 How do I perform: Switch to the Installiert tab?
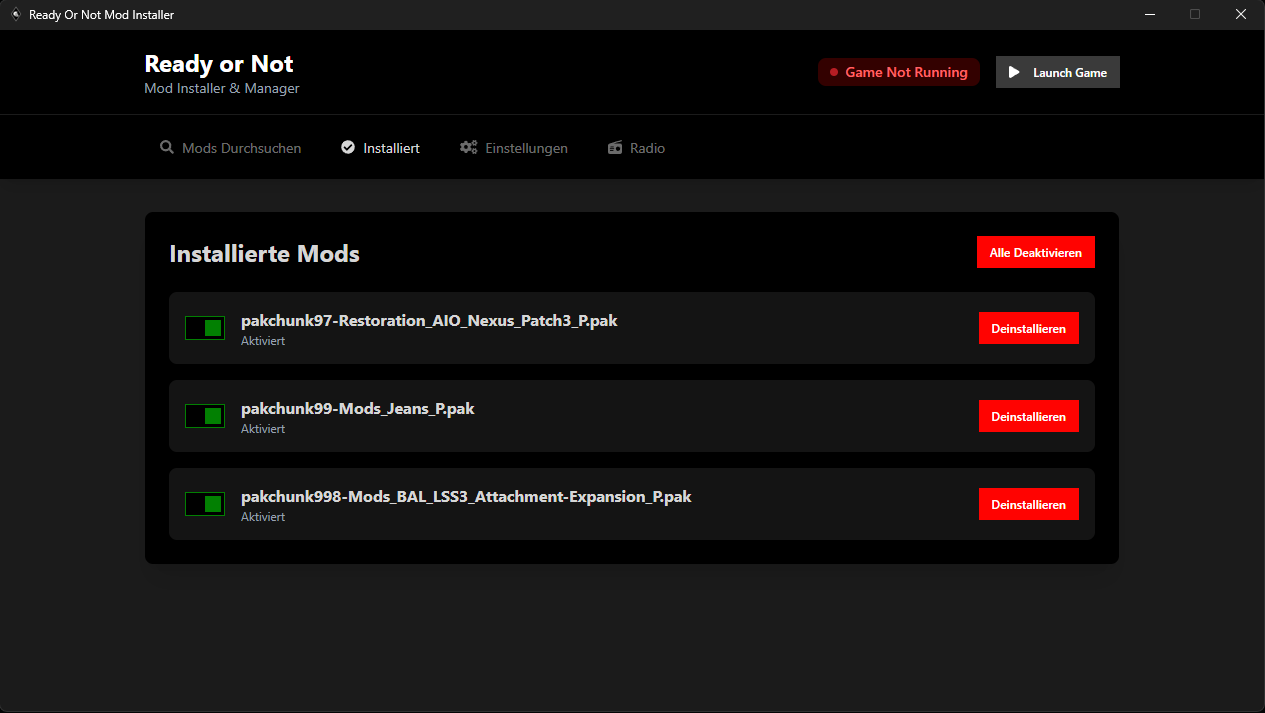381,148
